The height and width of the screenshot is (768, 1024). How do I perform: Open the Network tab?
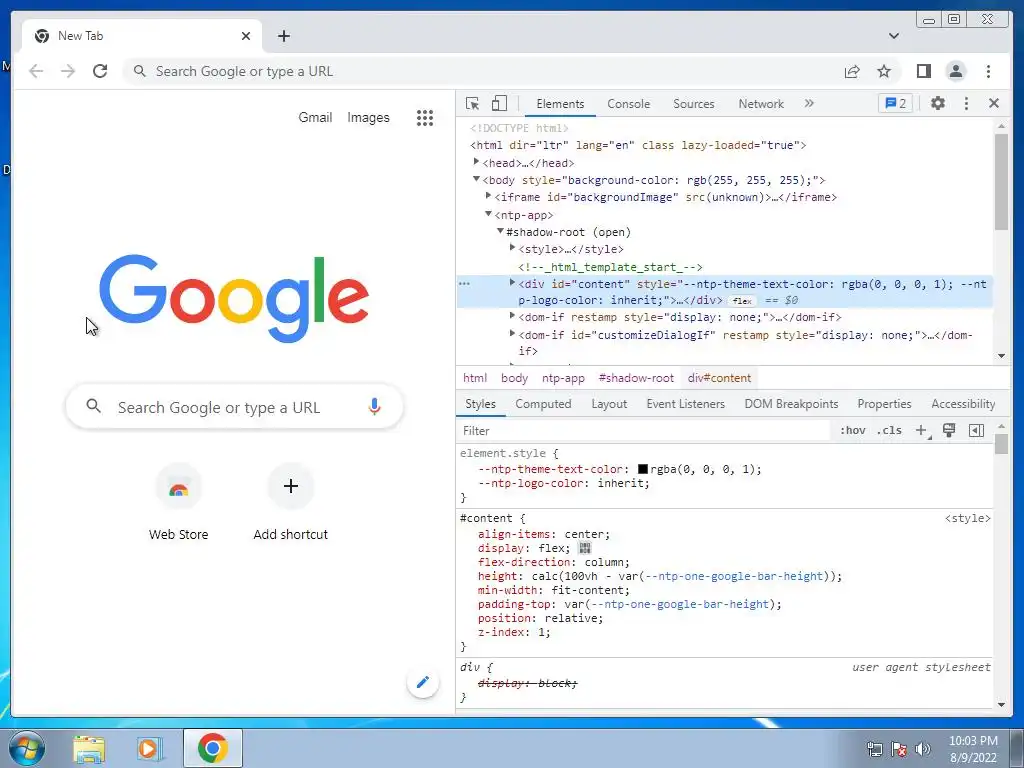[x=761, y=104]
